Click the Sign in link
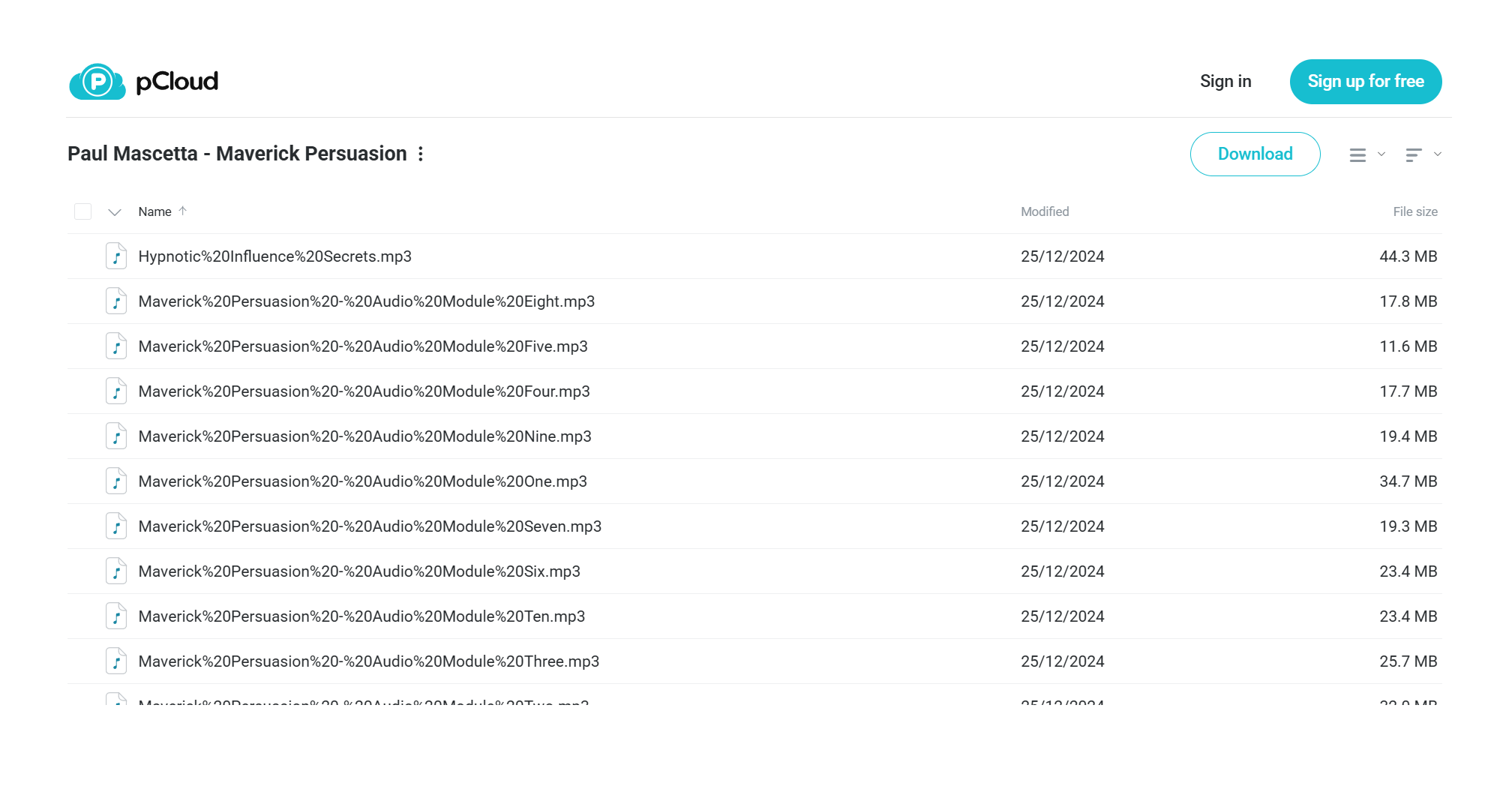 pyautogui.click(x=1225, y=81)
